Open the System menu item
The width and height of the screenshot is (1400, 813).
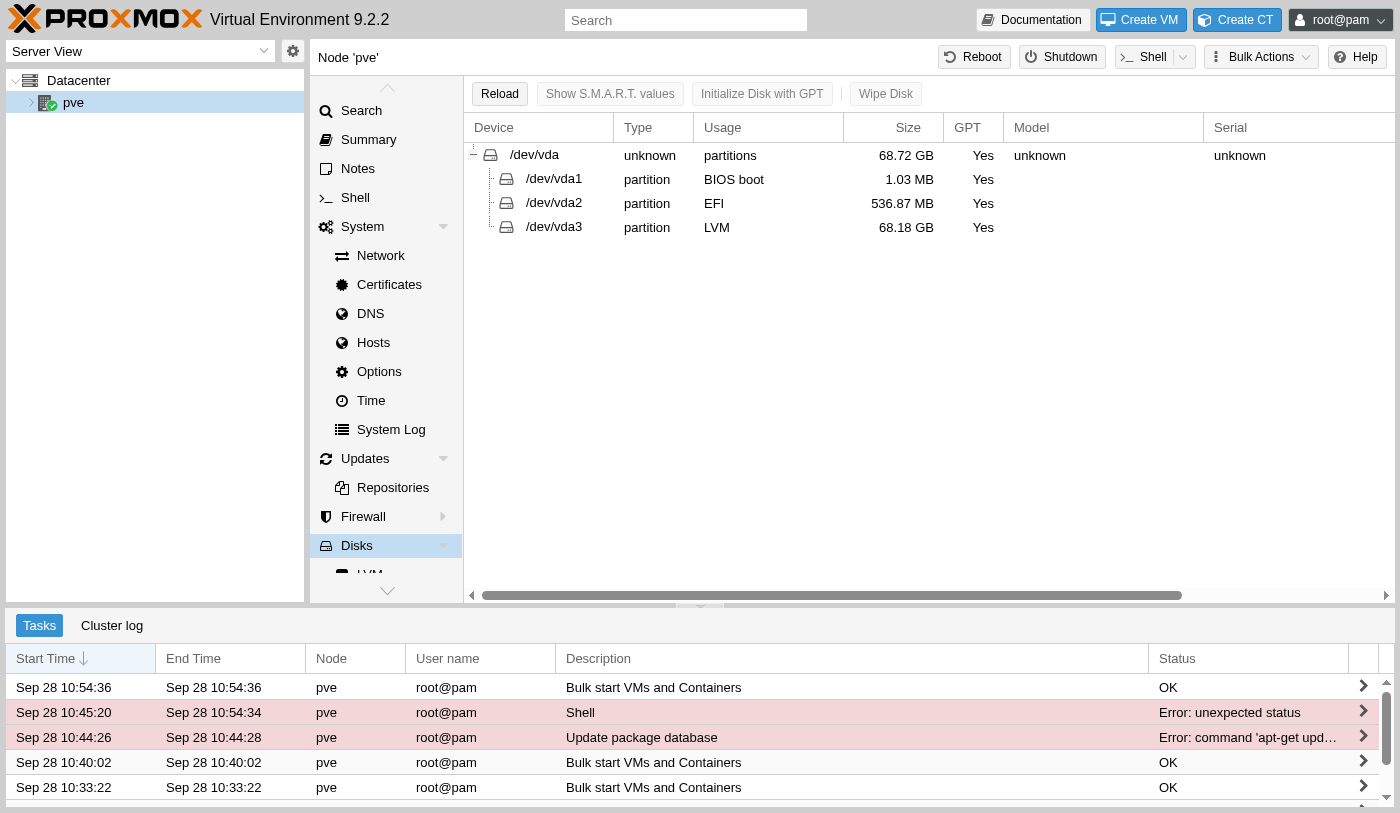pos(386,227)
